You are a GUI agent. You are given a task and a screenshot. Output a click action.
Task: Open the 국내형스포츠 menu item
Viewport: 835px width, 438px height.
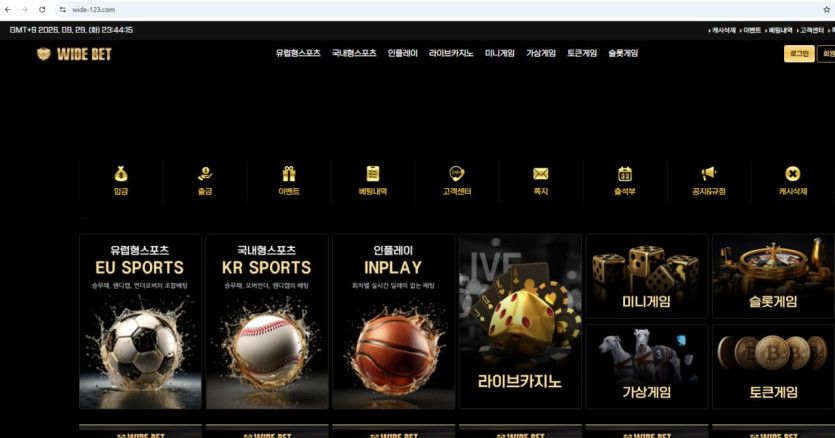[x=354, y=53]
